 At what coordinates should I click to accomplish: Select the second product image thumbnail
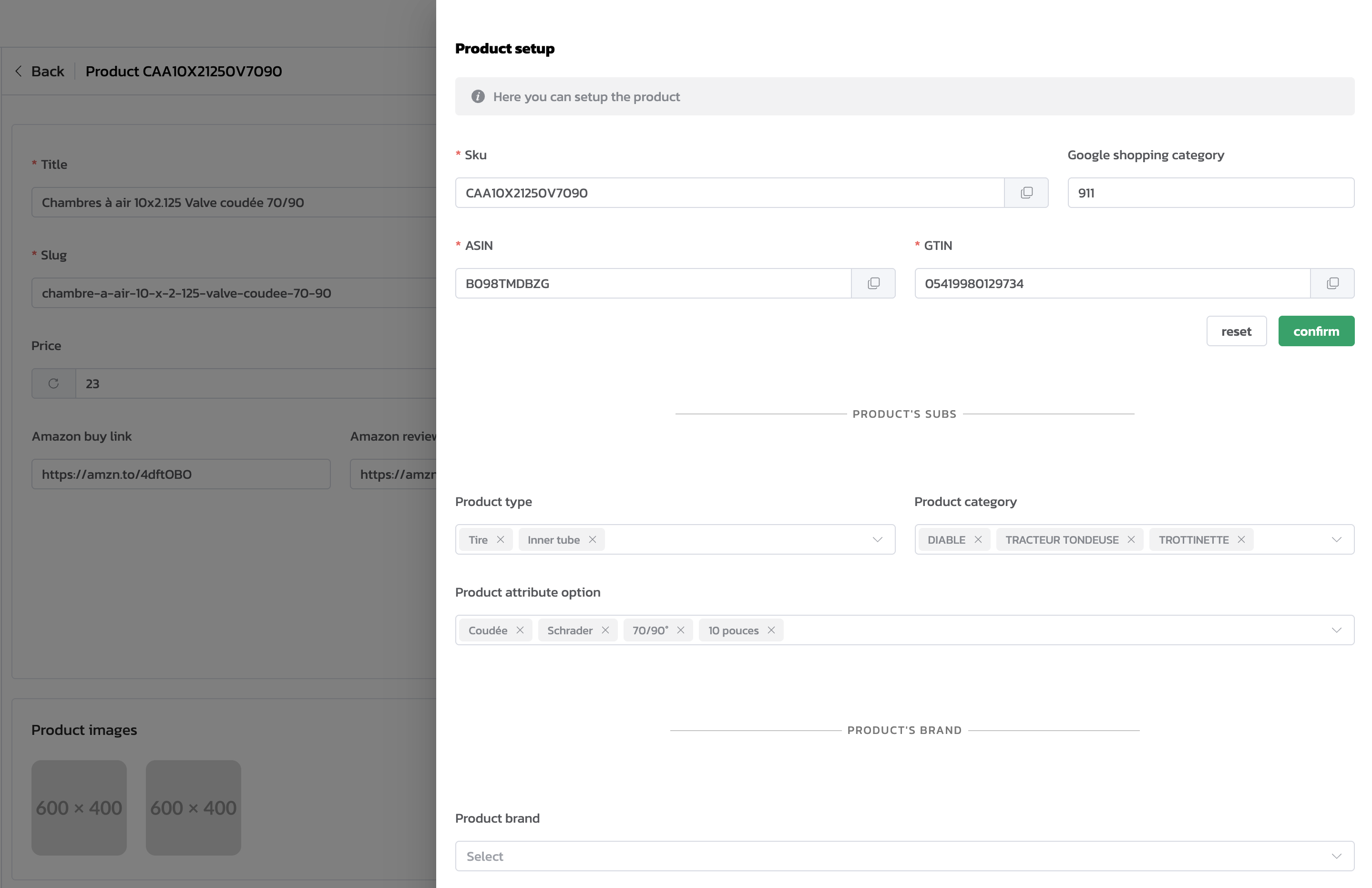194,807
